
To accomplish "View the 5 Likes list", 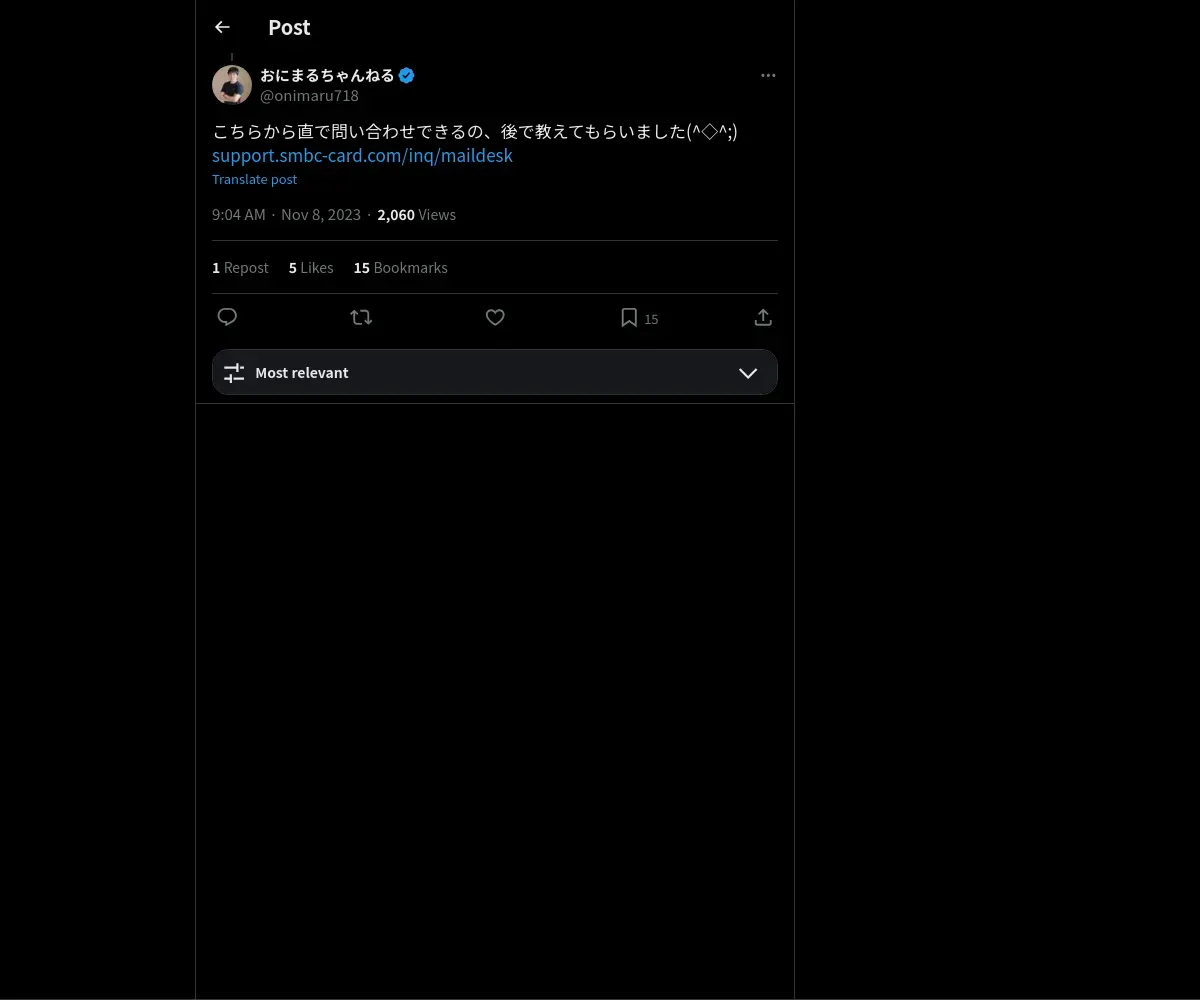I will 311,268.
